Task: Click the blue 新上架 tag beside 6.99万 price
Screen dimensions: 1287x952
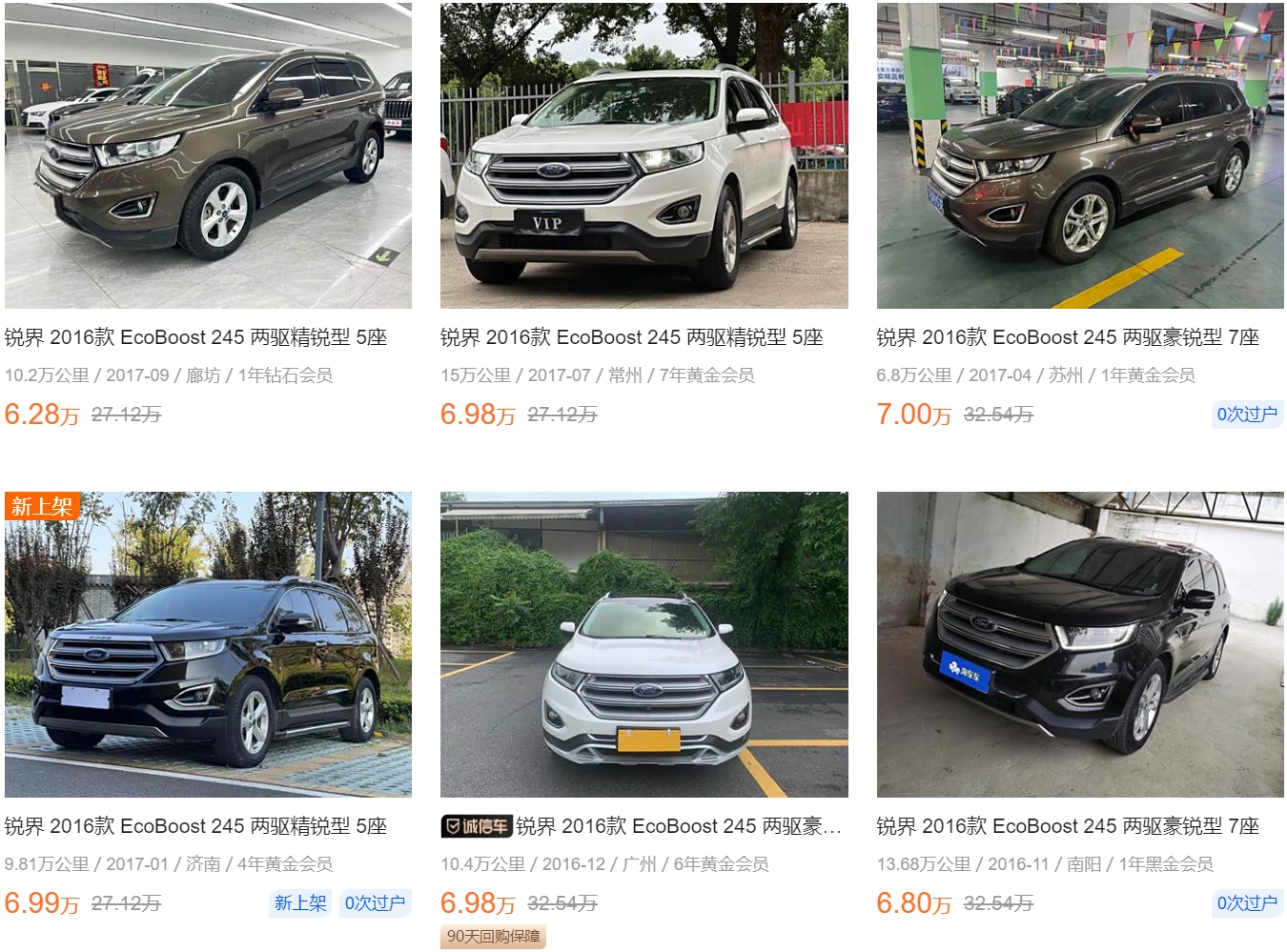Action: click(300, 903)
